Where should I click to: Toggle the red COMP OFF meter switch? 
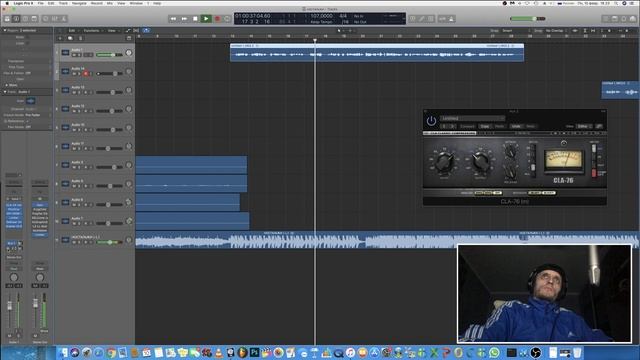tap(594, 173)
